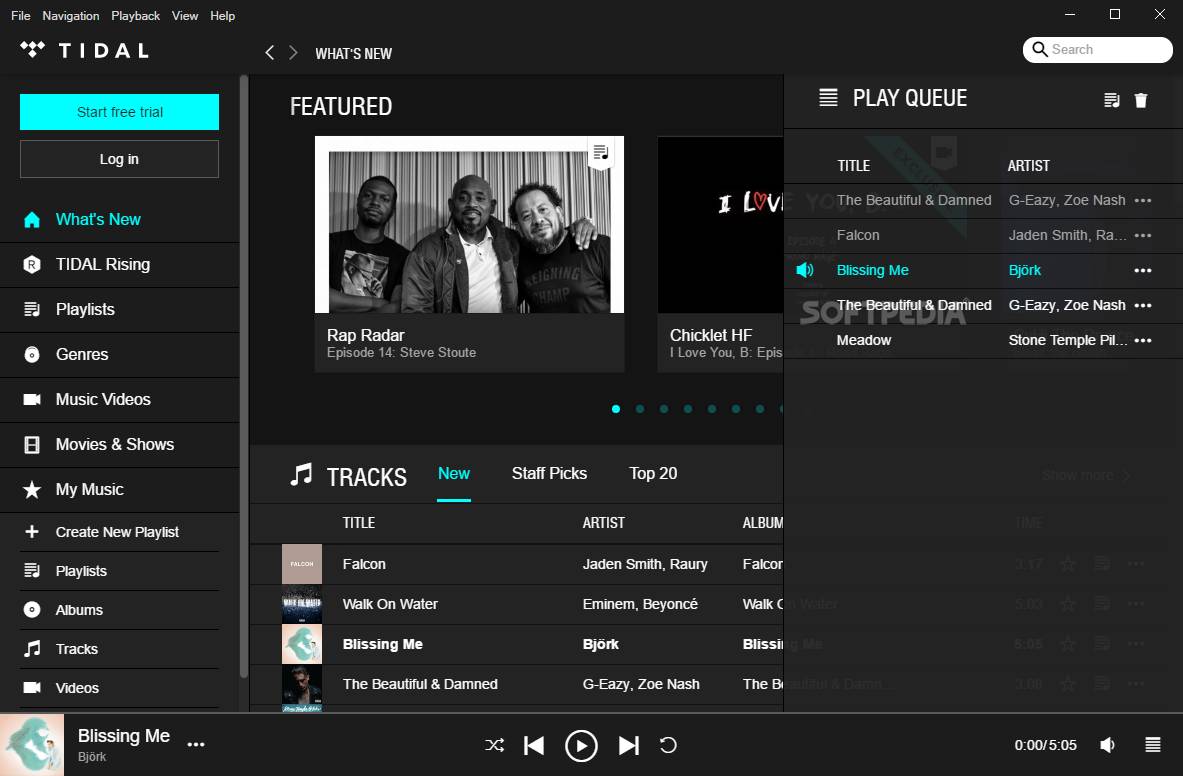Click the Blissing Me cover in the tracks list
The width and height of the screenshot is (1183, 776).
tap(302, 644)
